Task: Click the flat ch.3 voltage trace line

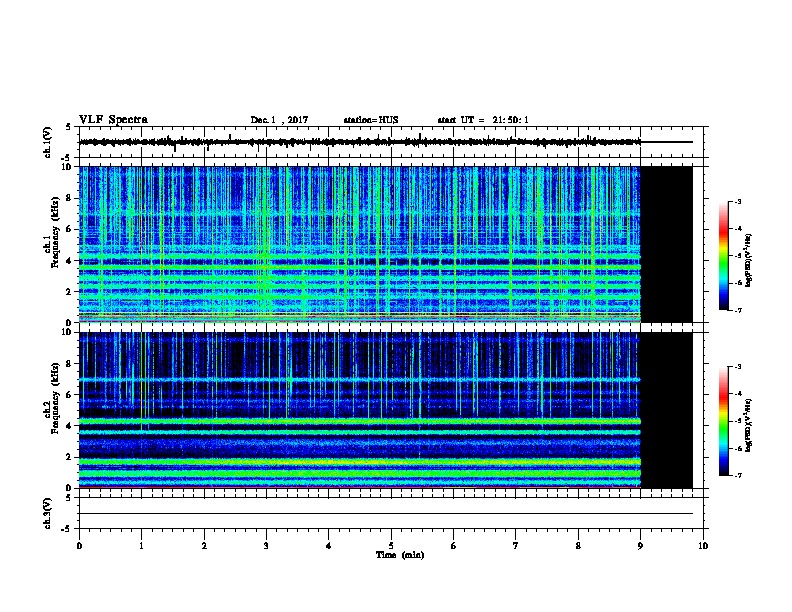Action: (x=386, y=514)
